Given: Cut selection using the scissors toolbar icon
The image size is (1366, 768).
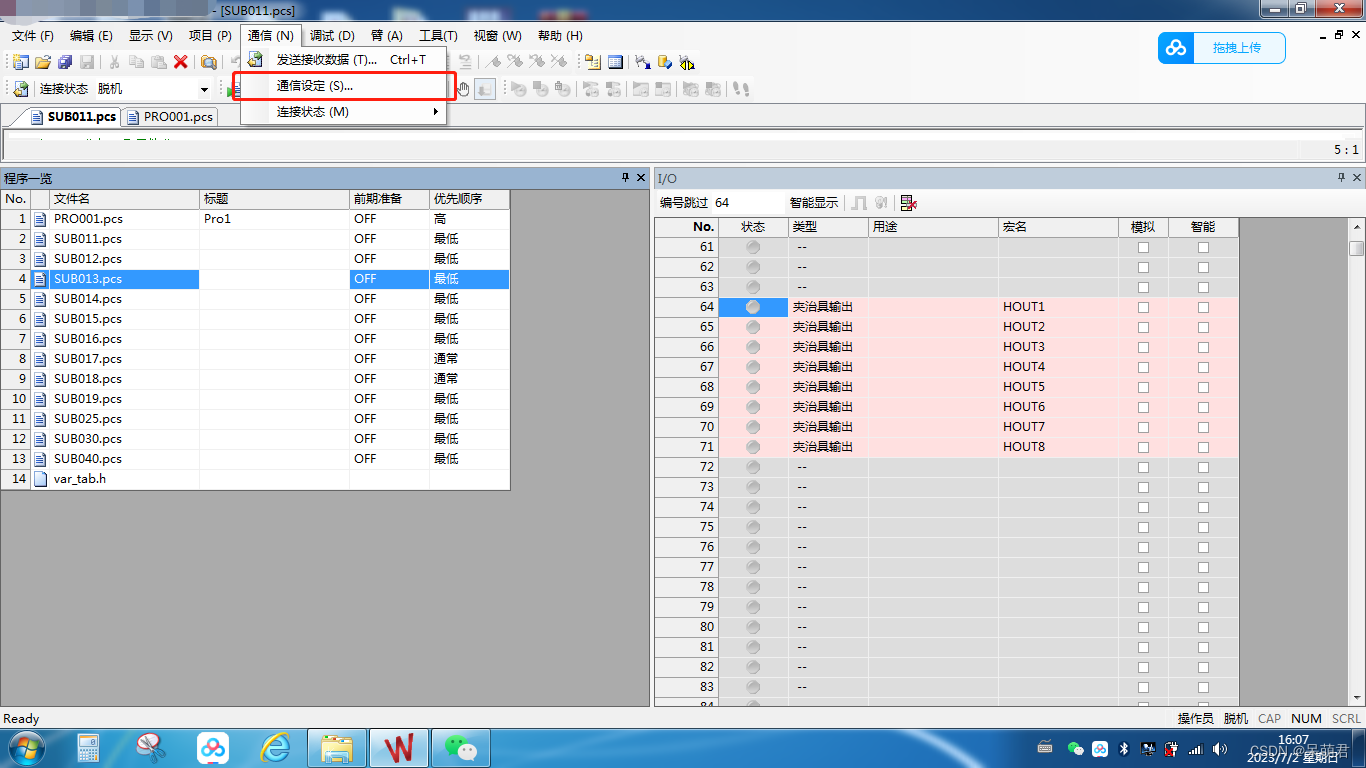Looking at the screenshot, I should tap(113, 61).
